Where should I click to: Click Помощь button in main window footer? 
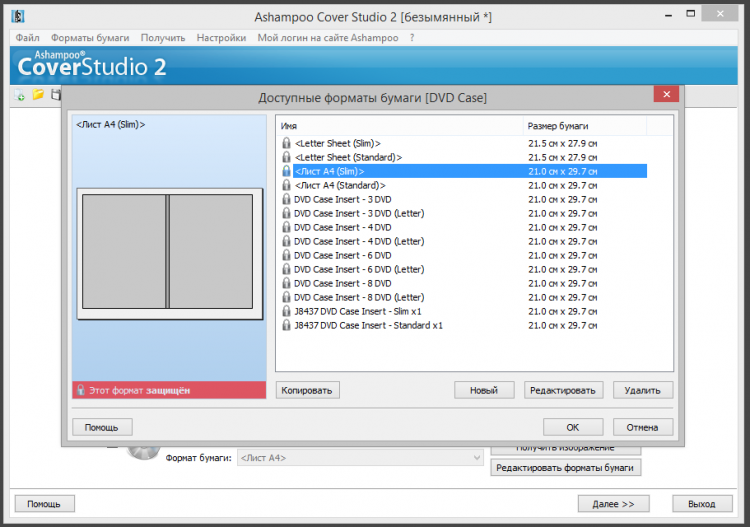[44, 504]
